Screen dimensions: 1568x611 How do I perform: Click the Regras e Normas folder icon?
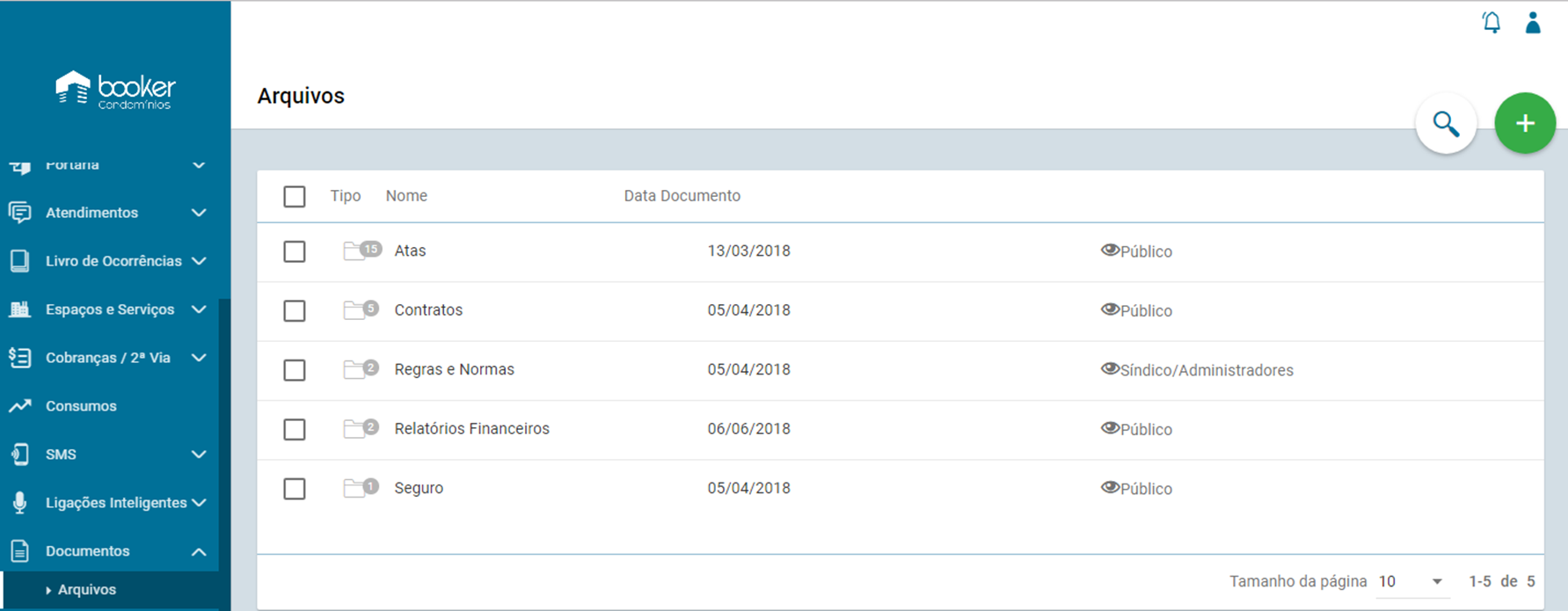354,370
